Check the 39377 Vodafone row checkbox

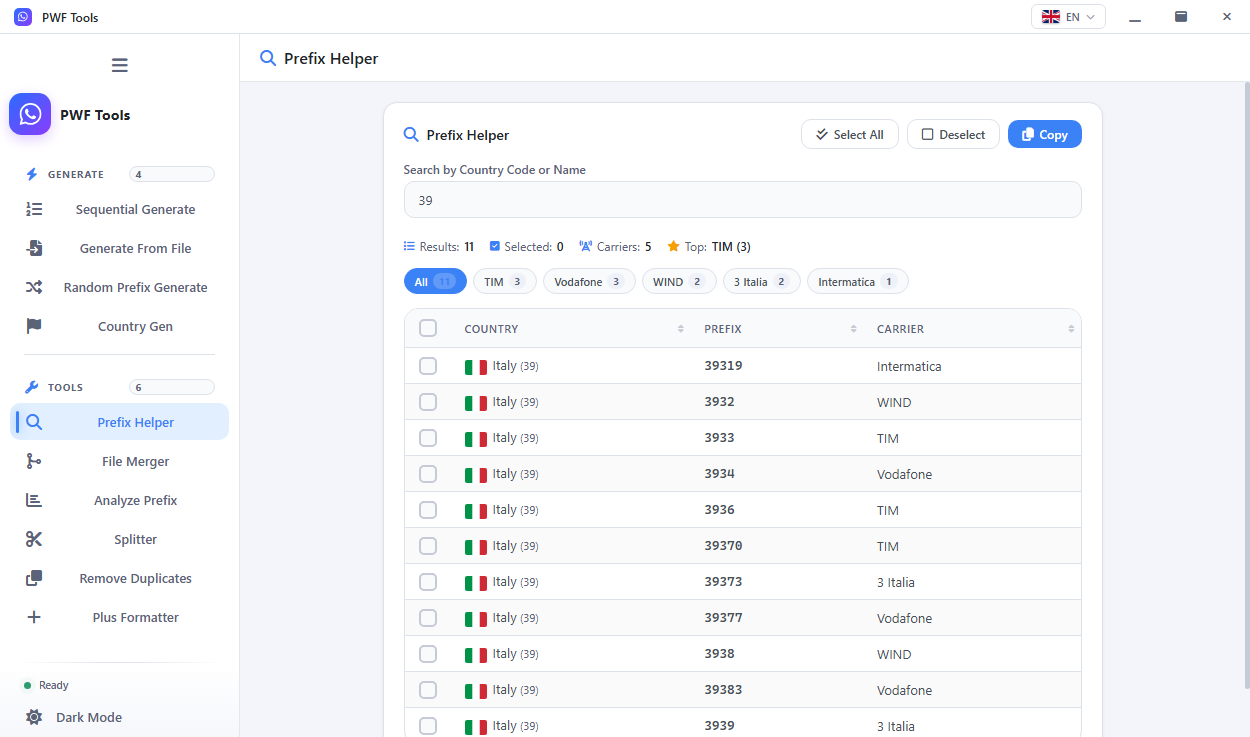pyautogui.click(x=428, y=618)
